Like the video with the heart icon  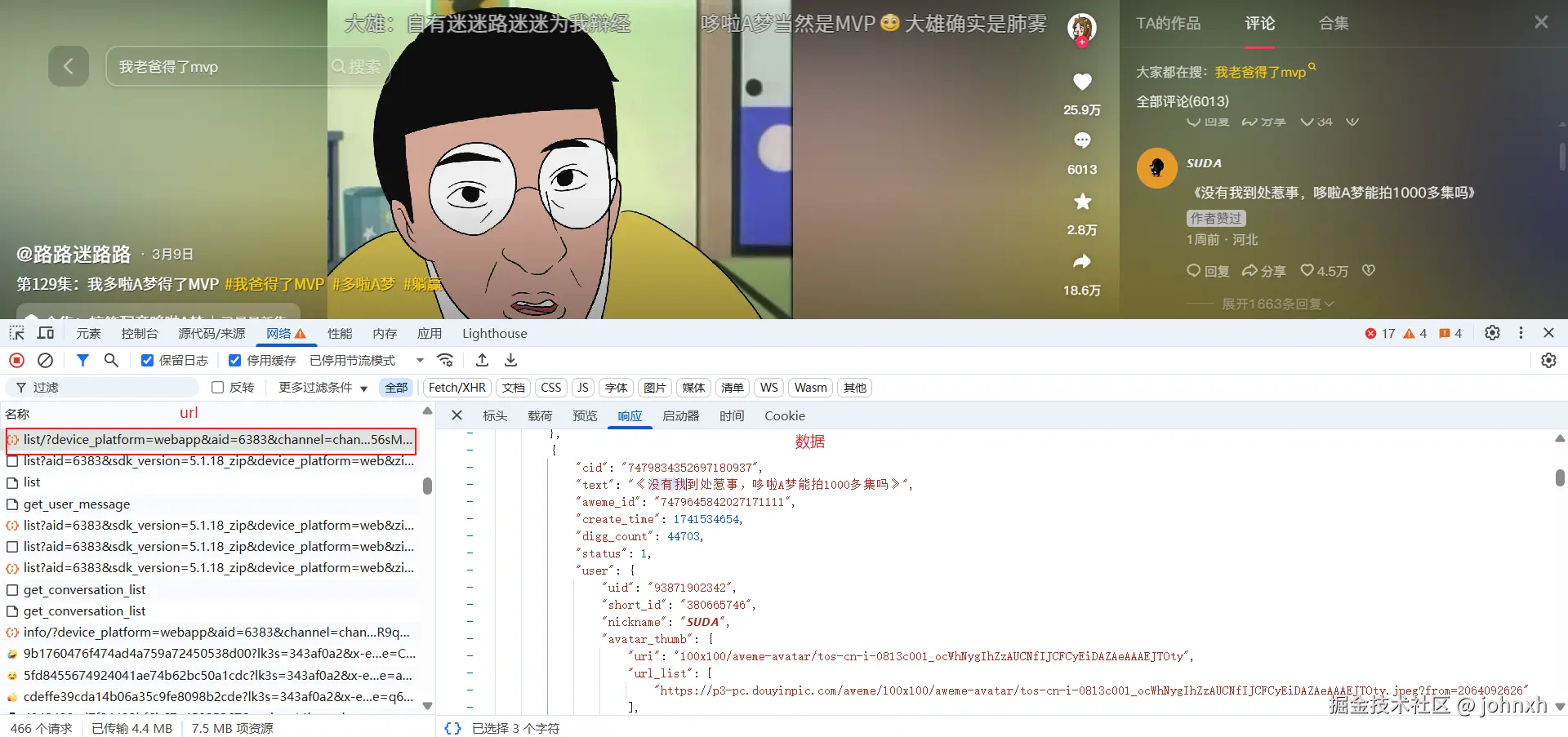[x=1082, y=82]
